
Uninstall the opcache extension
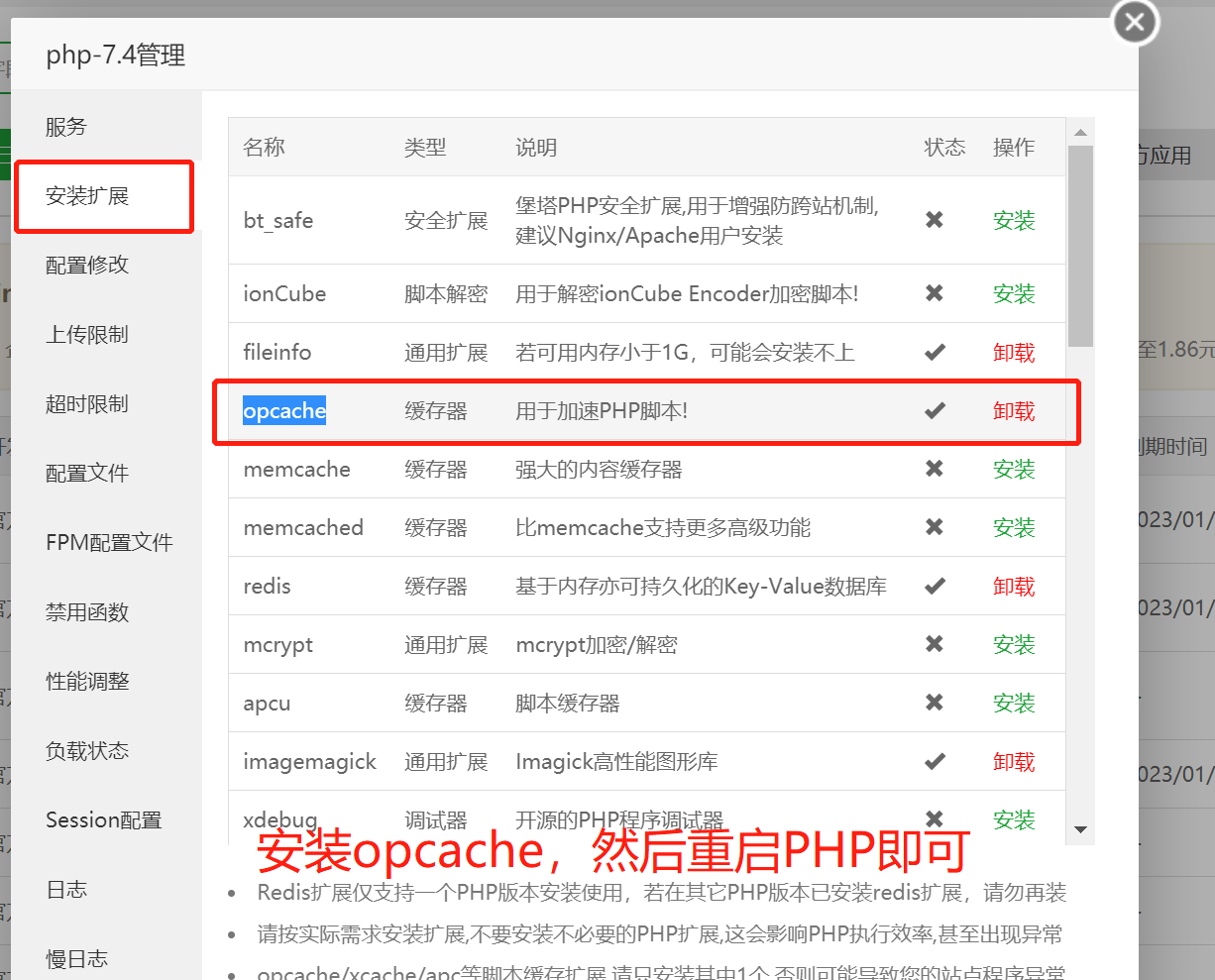click(1014, 410)
